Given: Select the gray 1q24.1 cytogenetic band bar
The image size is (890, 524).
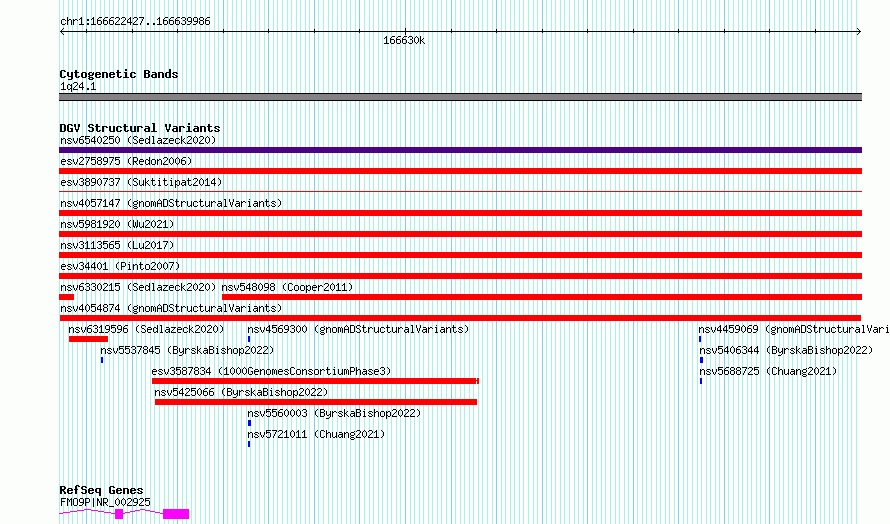Looking at the screenshot, I should pos(460,97).
